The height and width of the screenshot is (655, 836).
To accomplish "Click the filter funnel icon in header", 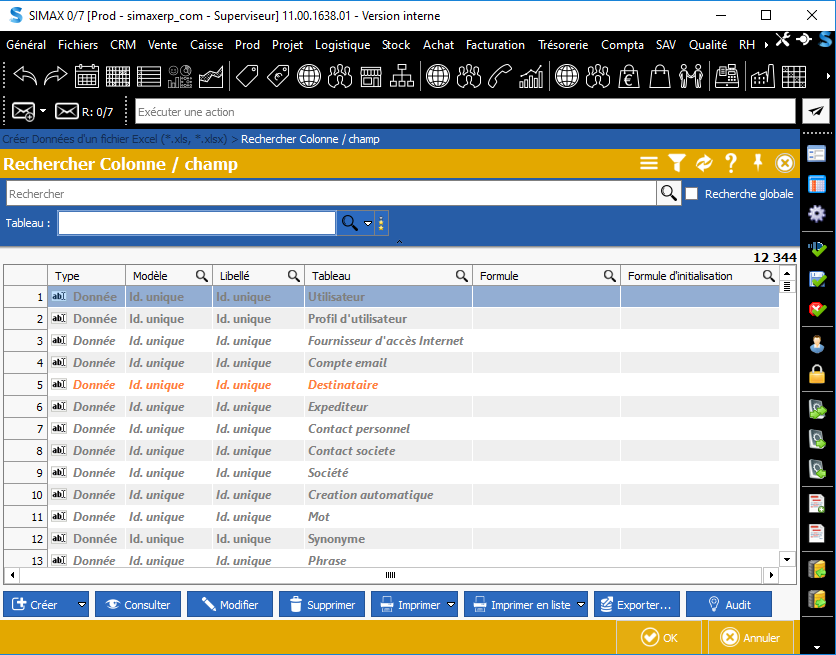I will 677,164.
